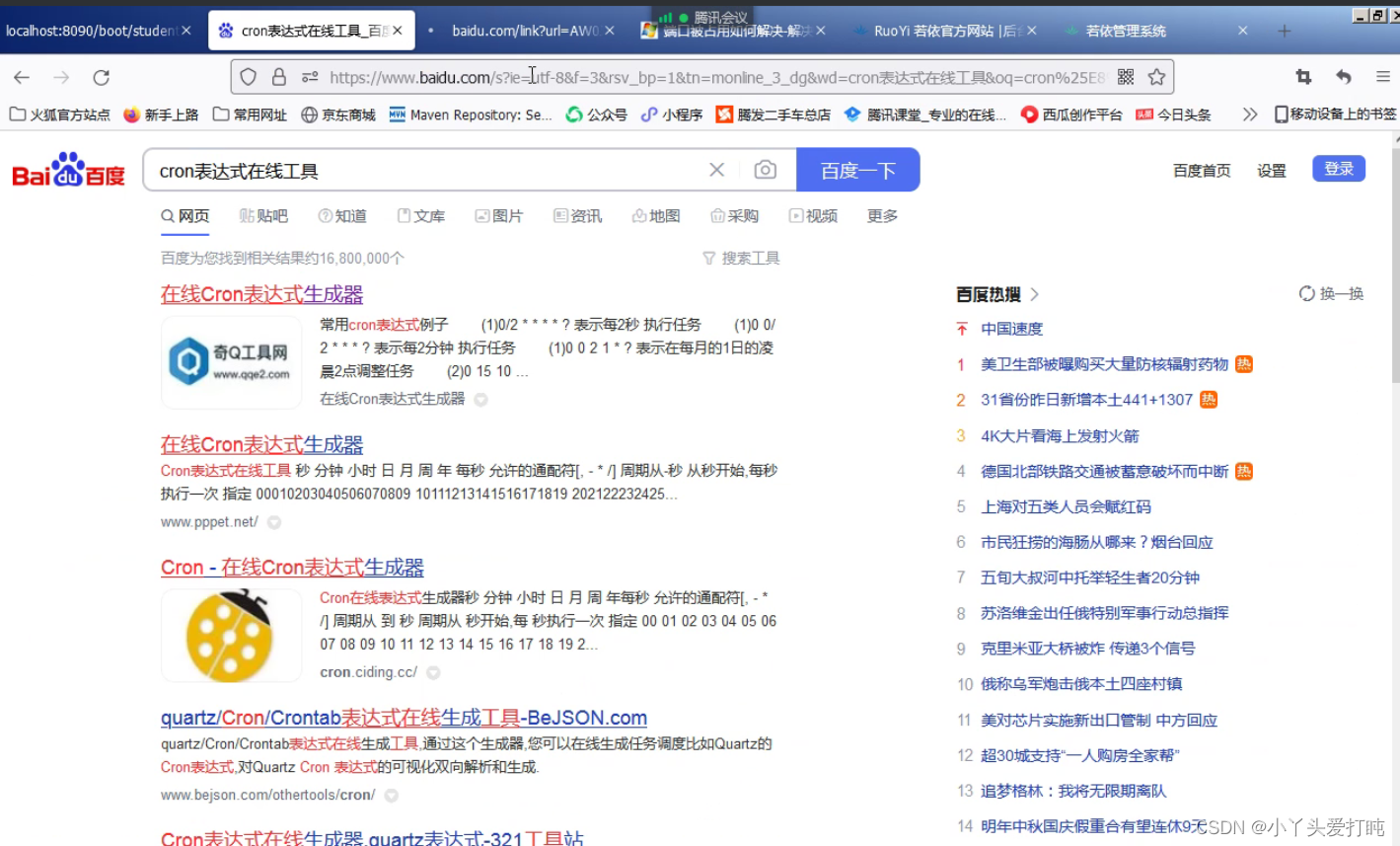This screenshot has height=846, width=1400.
Task: Open the Firefox hamburger menu
Action: pos(1383,77)
